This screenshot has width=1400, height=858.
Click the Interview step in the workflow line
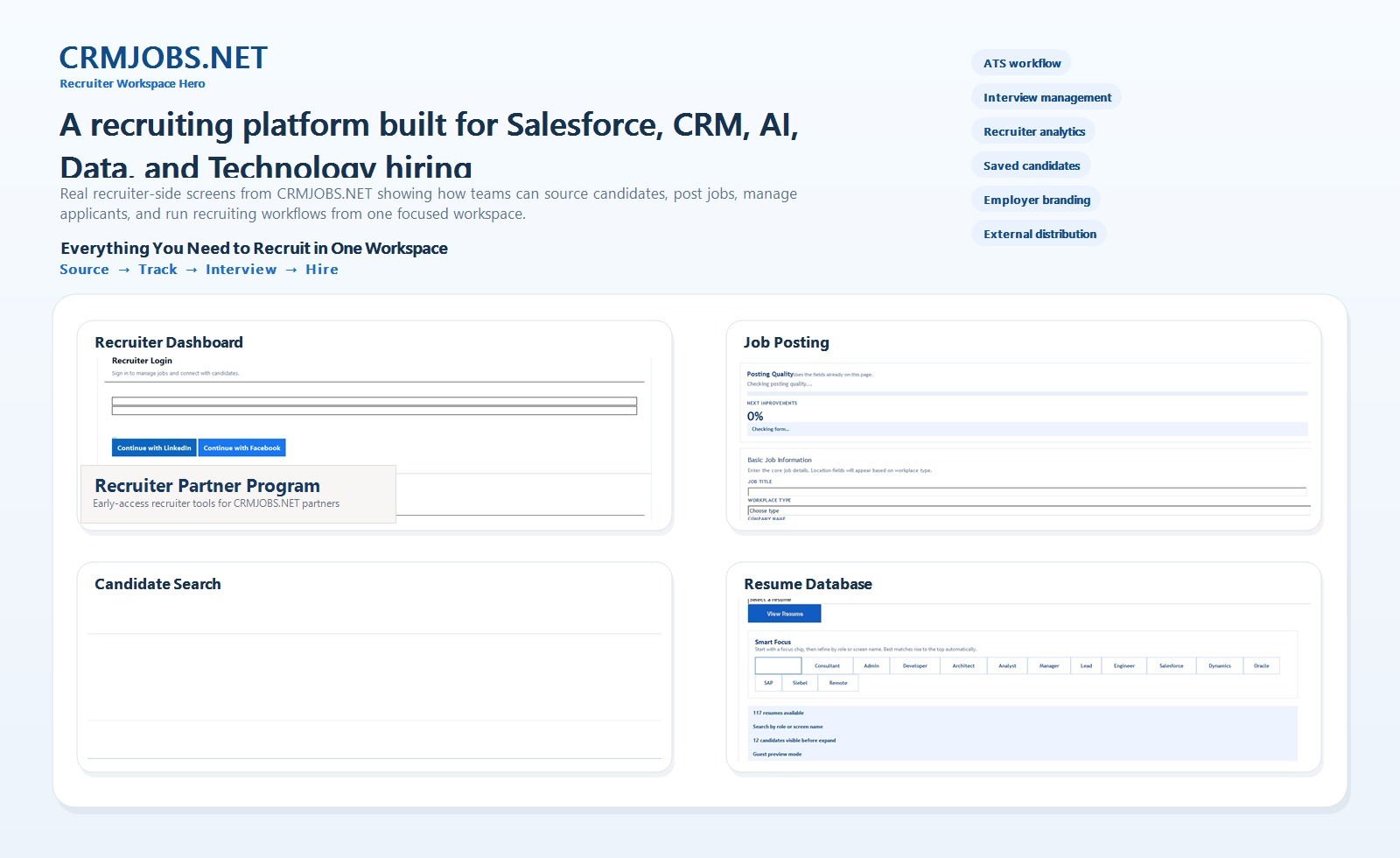[x=241, y=270]
